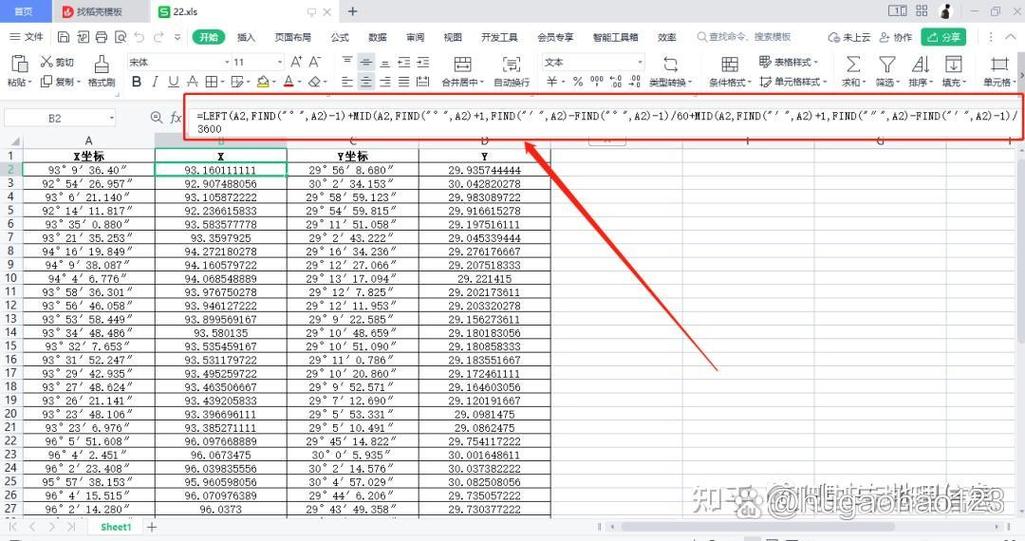Click the Type Conversion icon
Image resolution: width=1025 pixels, height=541 pixels.
coord(670,64)
